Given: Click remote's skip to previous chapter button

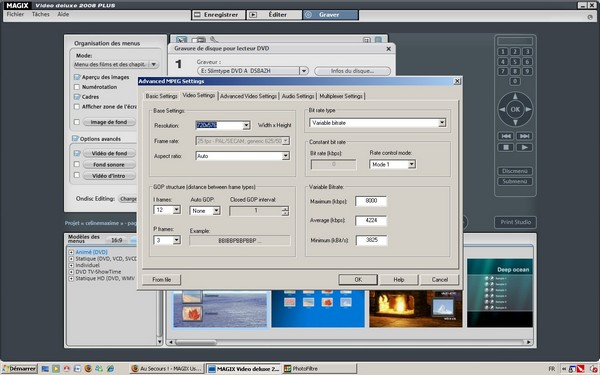Looking at the screenshot, I should [506, 136].
